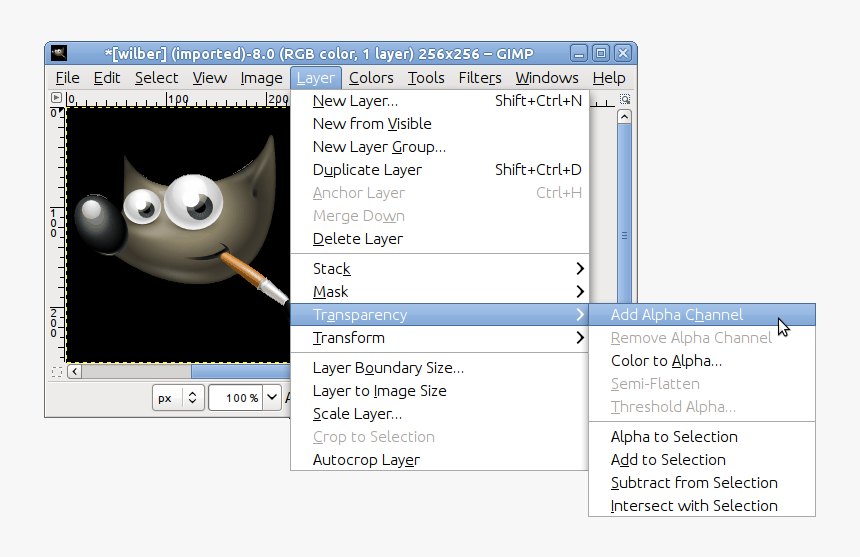The width and height of the screenshot is (860, 557).
Task: Choose Layer Boundary Size...
Action: tap(440, 368)
